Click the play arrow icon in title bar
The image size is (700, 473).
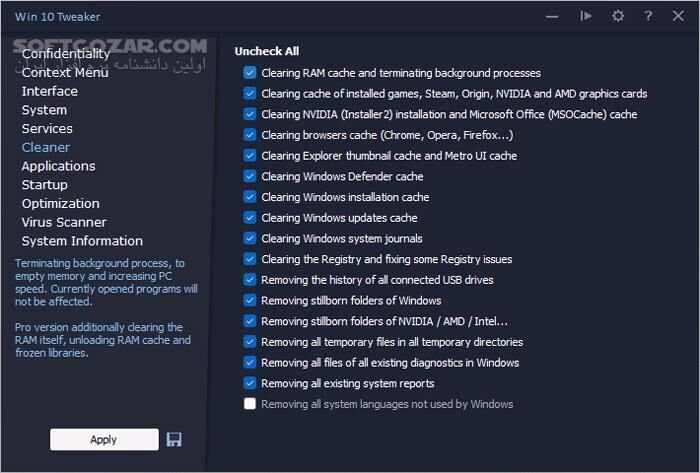tap(587, 16)
